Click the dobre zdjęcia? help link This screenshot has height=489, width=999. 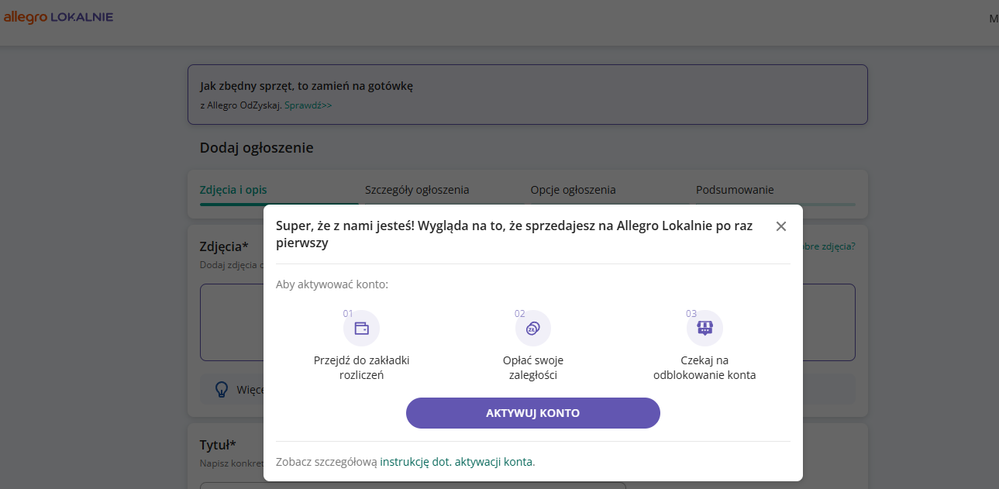click(828, 246)
